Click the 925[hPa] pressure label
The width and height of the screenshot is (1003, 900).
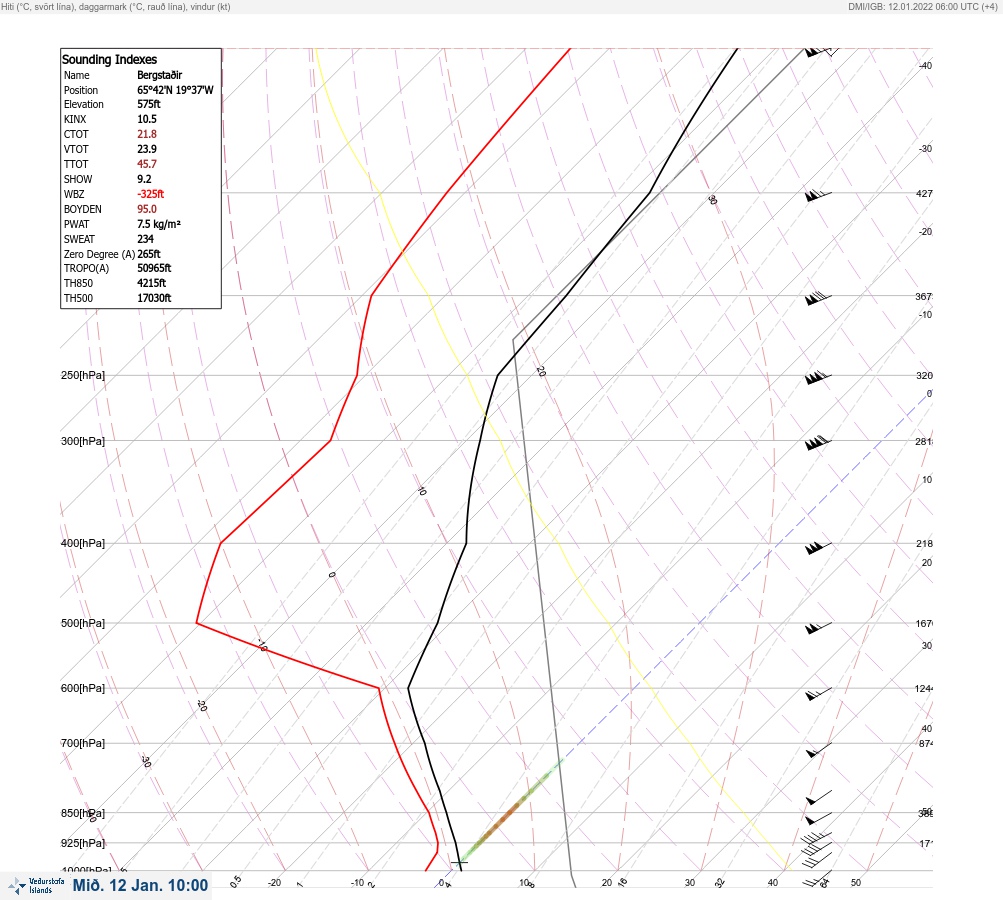(83, 843)
